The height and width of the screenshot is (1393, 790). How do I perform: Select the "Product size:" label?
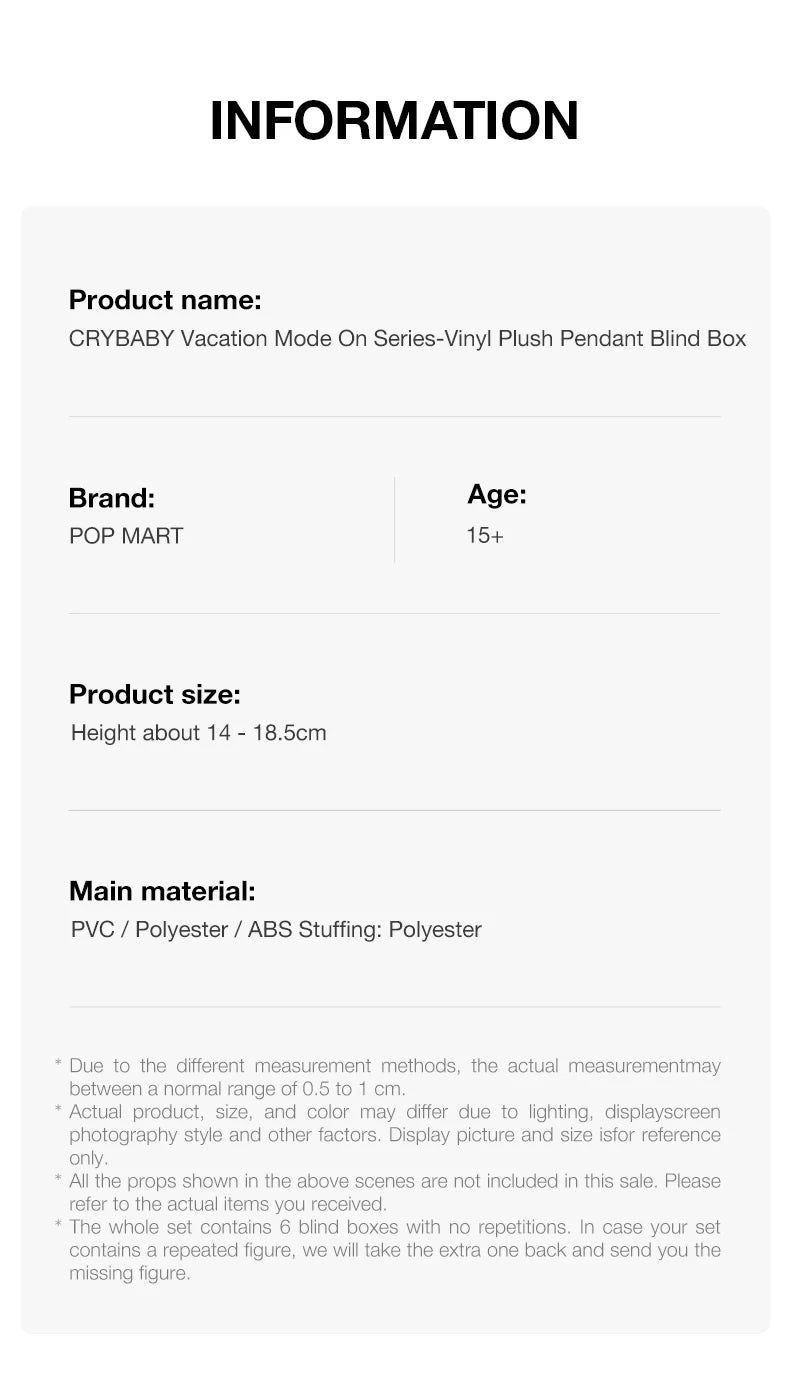coord(154,694)
